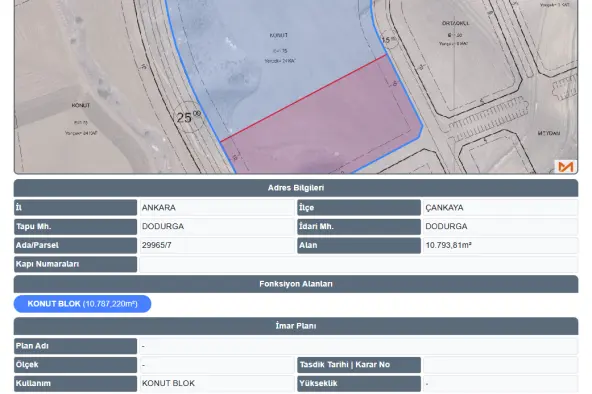Viewport: 592px width, 394px height.
Task: Click the Kullanım KONUT BLOK value cell
Action: [217, 383]
